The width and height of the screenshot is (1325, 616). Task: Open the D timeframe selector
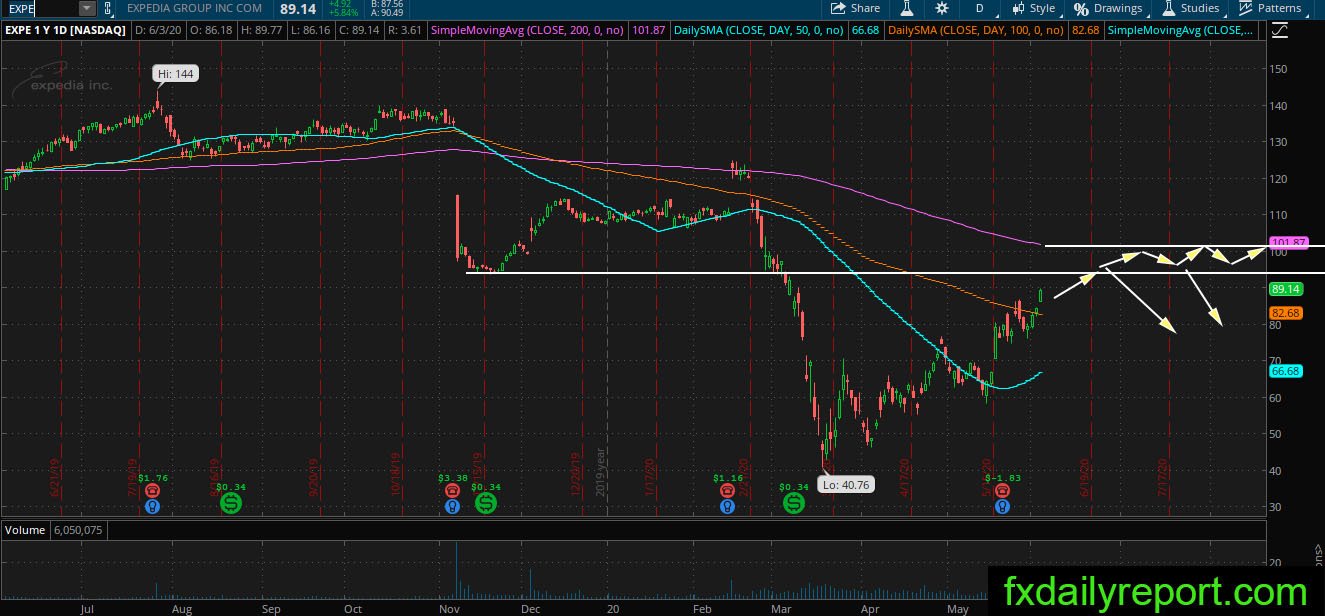click(979, 8)
